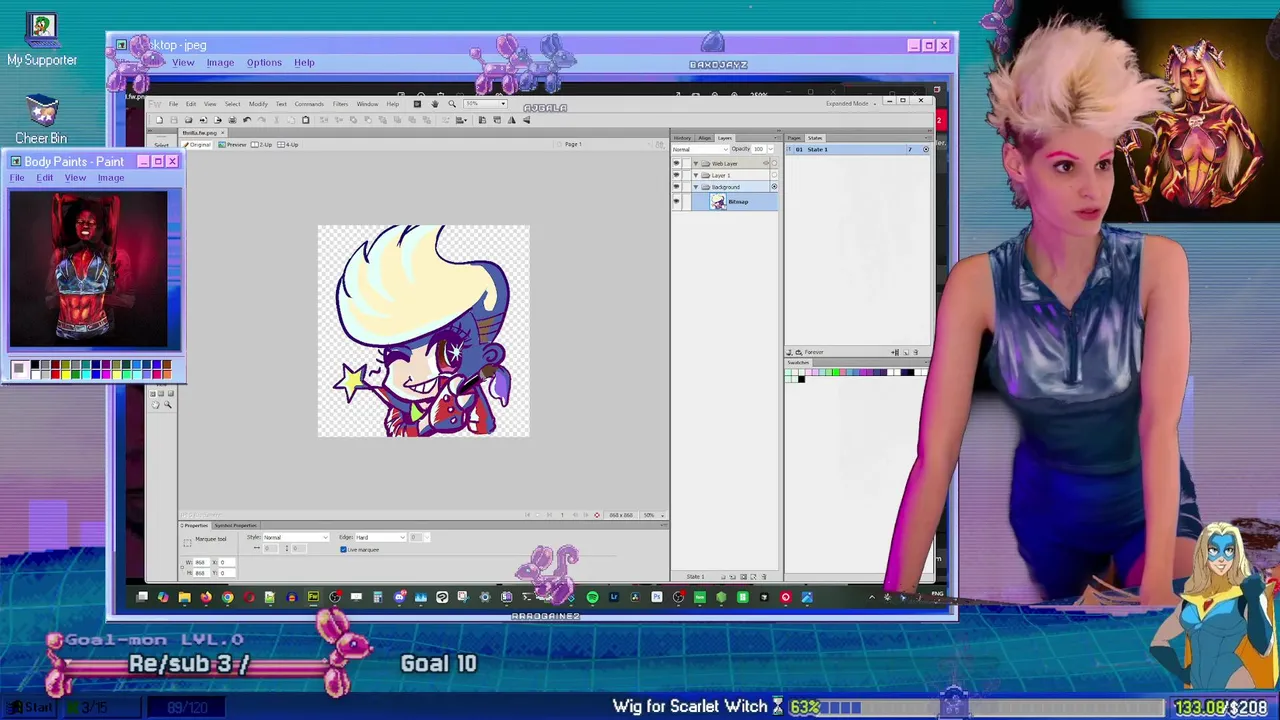Viewport: 1280px width, 720px height.
Task: Collapse the Web Layer folder triangle
Action: click(696, 163)
